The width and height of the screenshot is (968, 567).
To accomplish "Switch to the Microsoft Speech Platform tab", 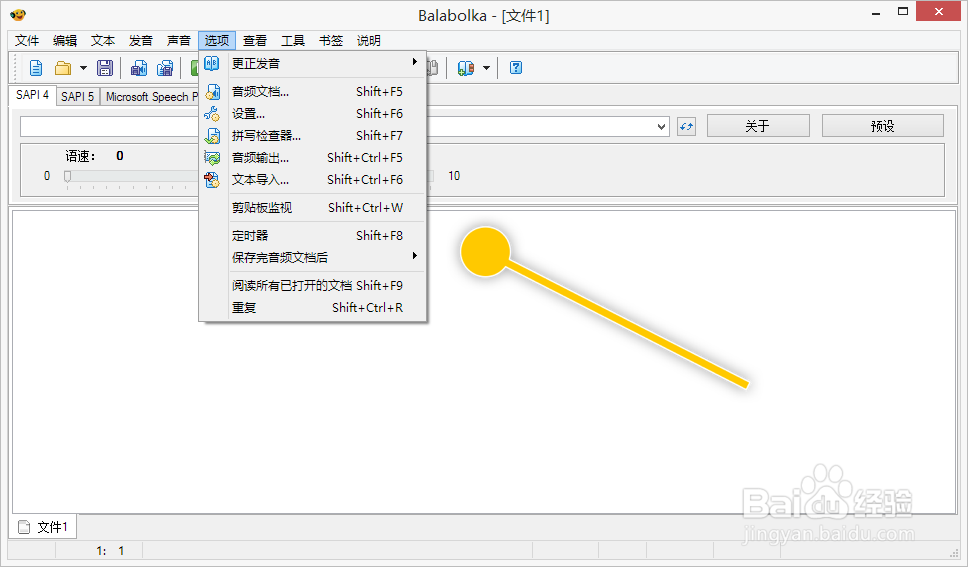I will pos(150,97).
